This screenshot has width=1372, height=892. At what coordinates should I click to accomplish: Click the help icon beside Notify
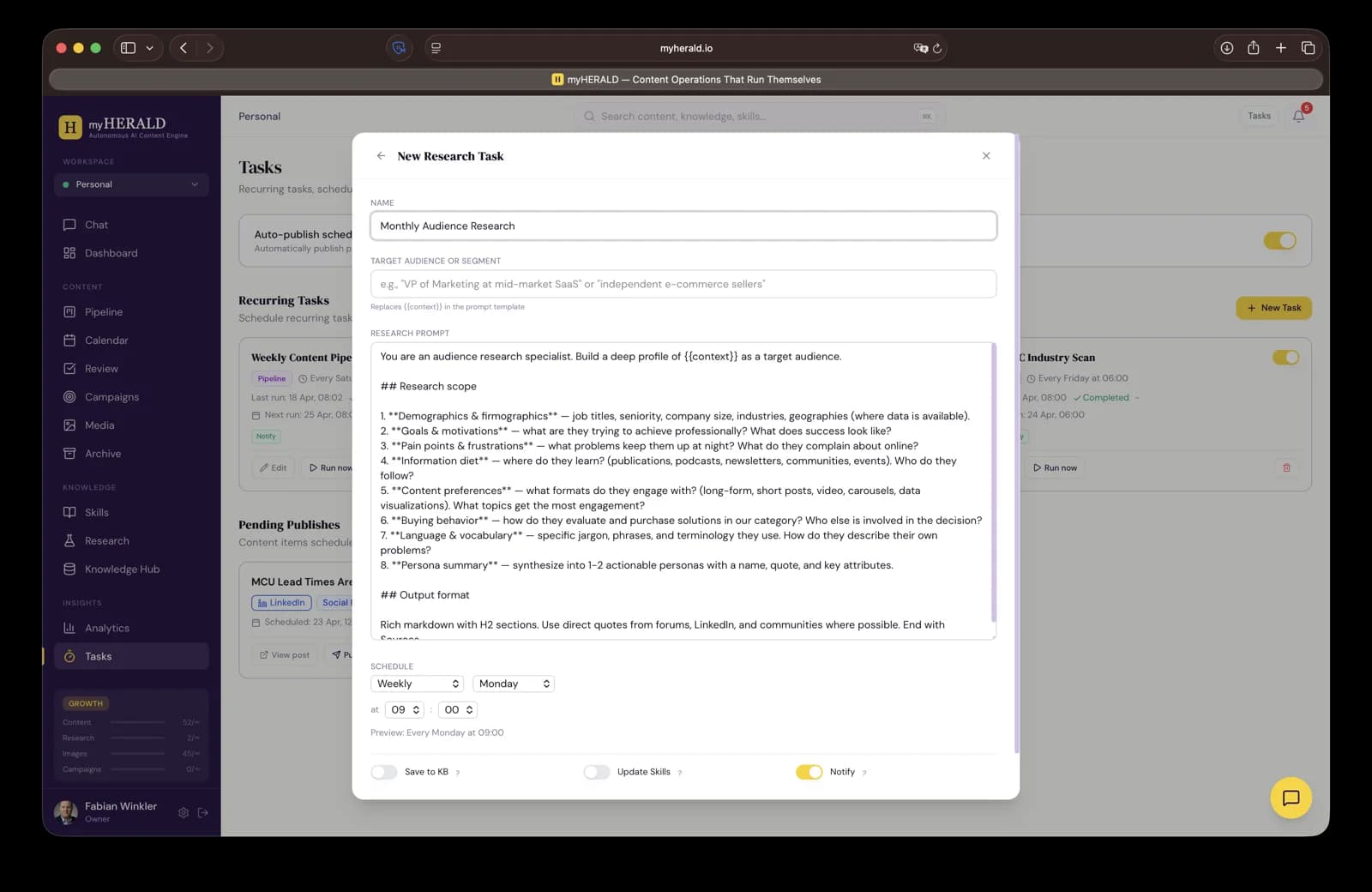click(864, 773)
